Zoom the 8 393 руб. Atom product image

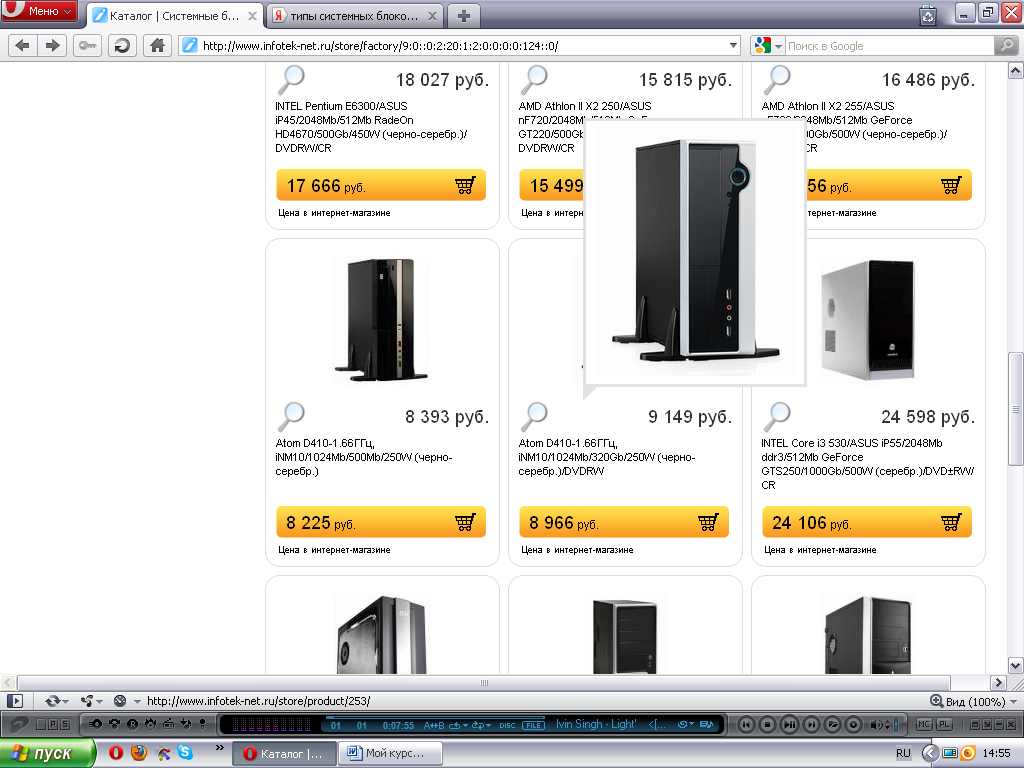[291, 417]
